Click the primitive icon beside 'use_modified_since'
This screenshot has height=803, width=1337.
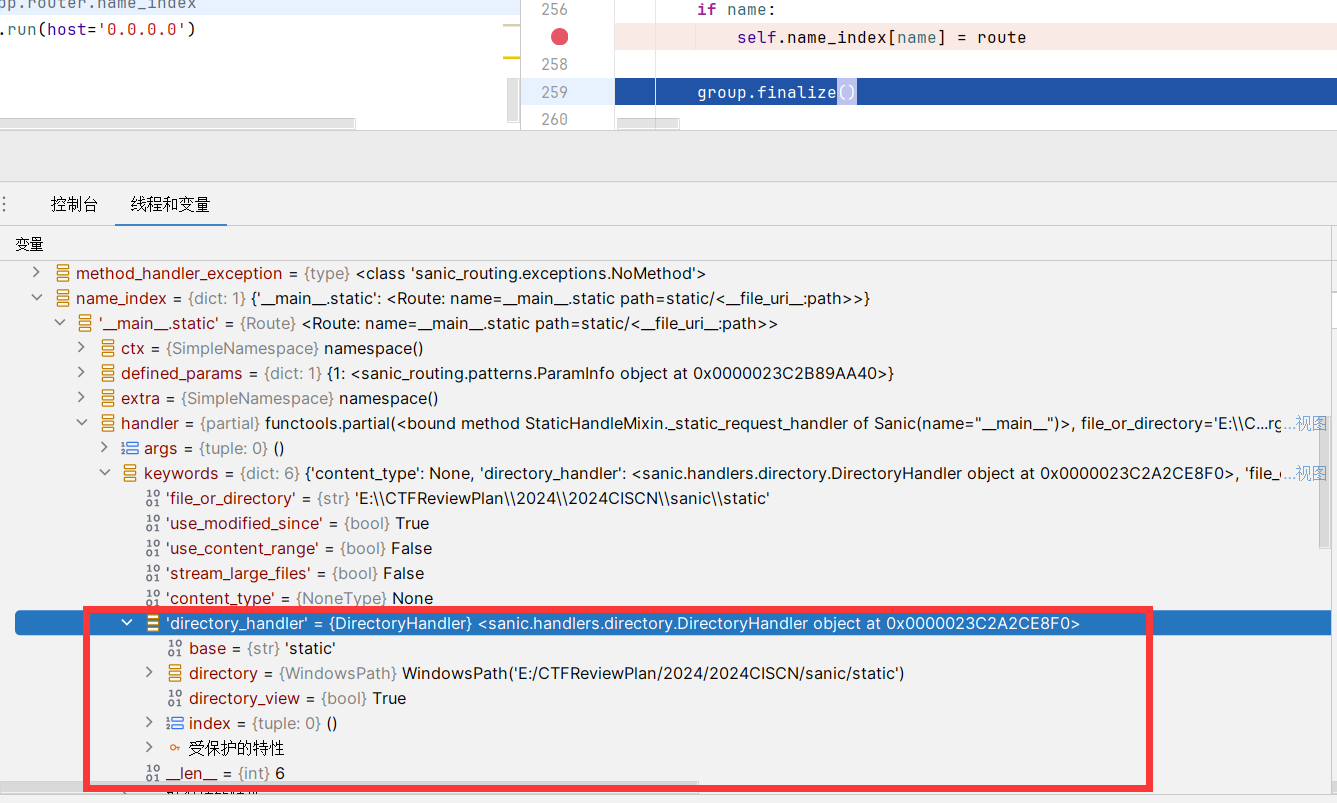click(152, 523)
